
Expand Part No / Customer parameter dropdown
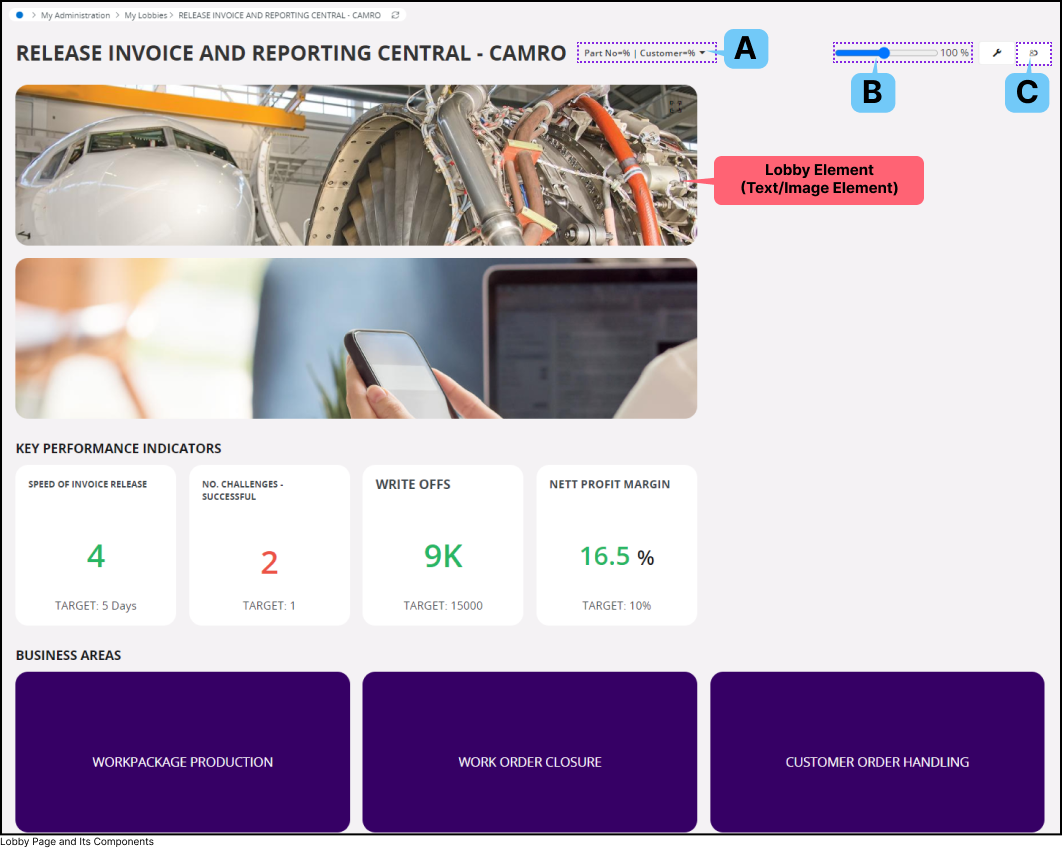pos(645,53)
